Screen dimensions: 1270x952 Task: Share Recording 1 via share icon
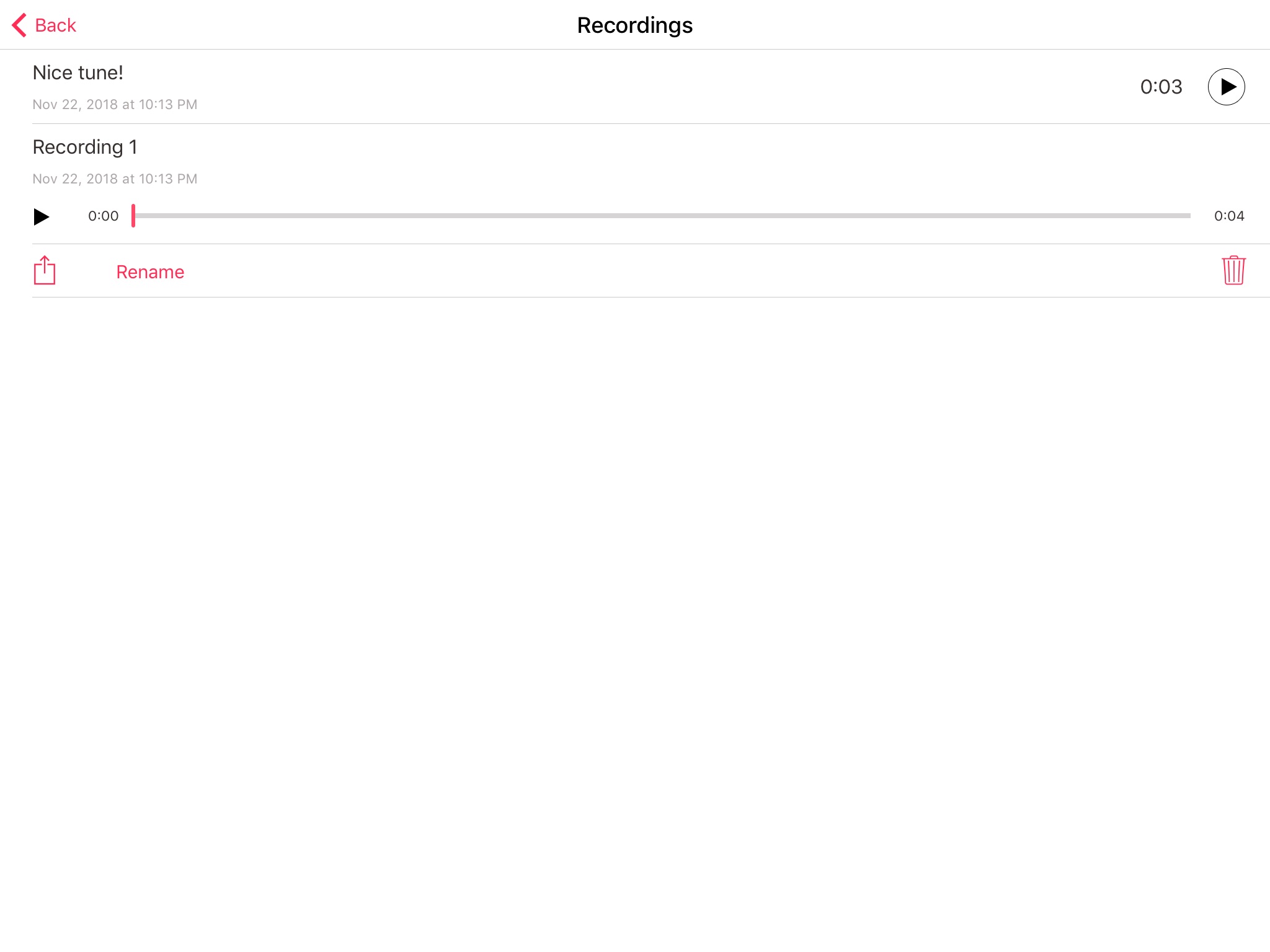[45, 271]
